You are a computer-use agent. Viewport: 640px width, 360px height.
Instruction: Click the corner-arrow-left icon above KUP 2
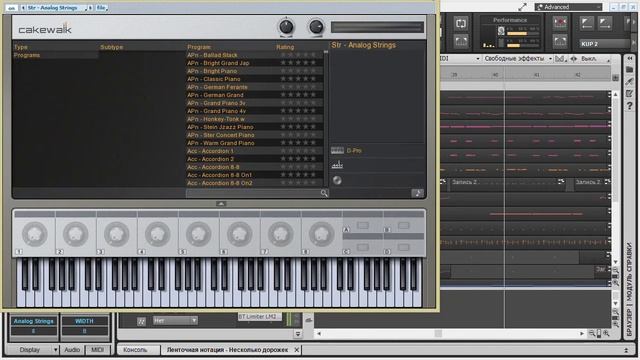coord(587,23)
